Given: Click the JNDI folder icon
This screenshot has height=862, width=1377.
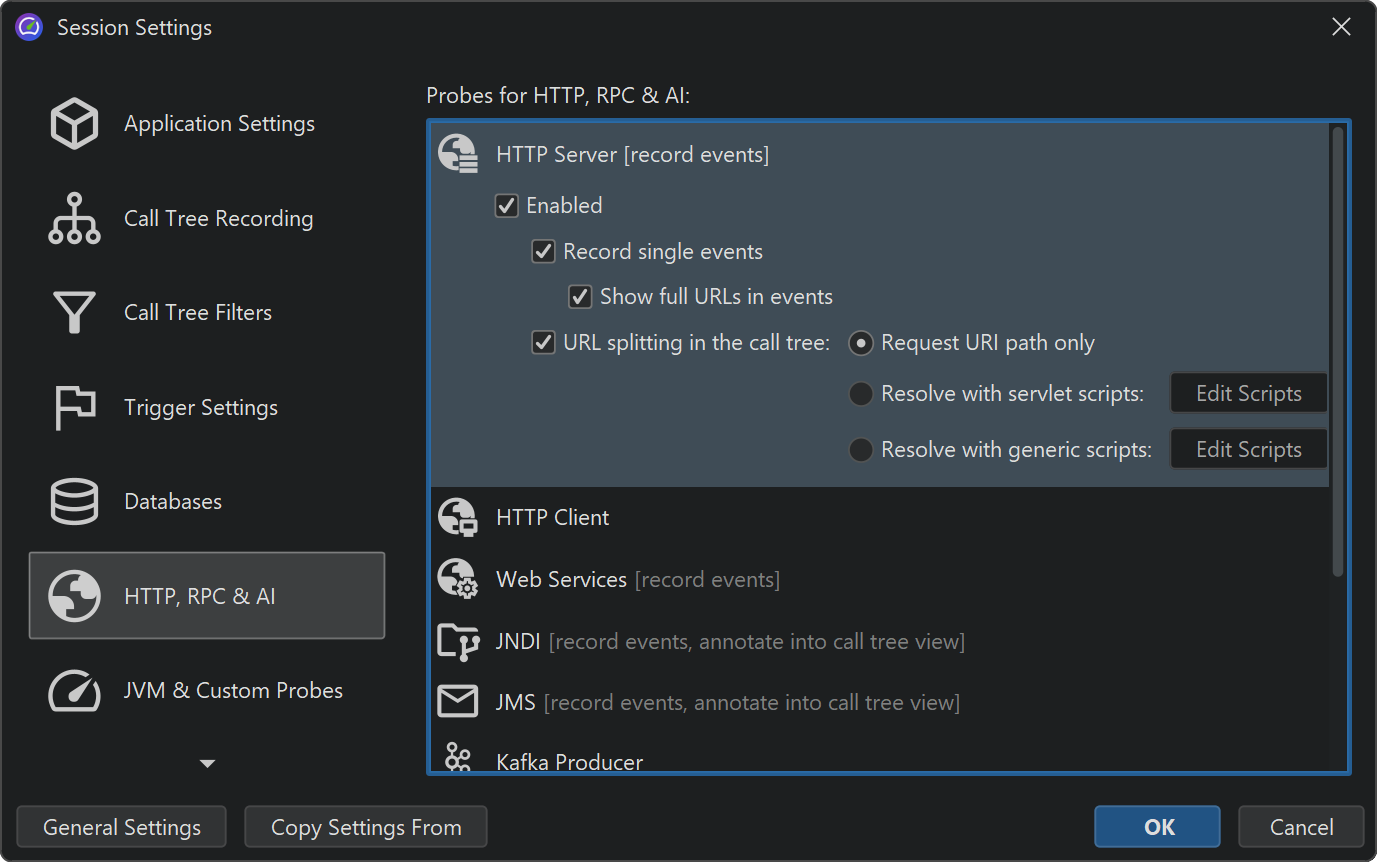Looking at the screenshot, I should tap(458, 641).
